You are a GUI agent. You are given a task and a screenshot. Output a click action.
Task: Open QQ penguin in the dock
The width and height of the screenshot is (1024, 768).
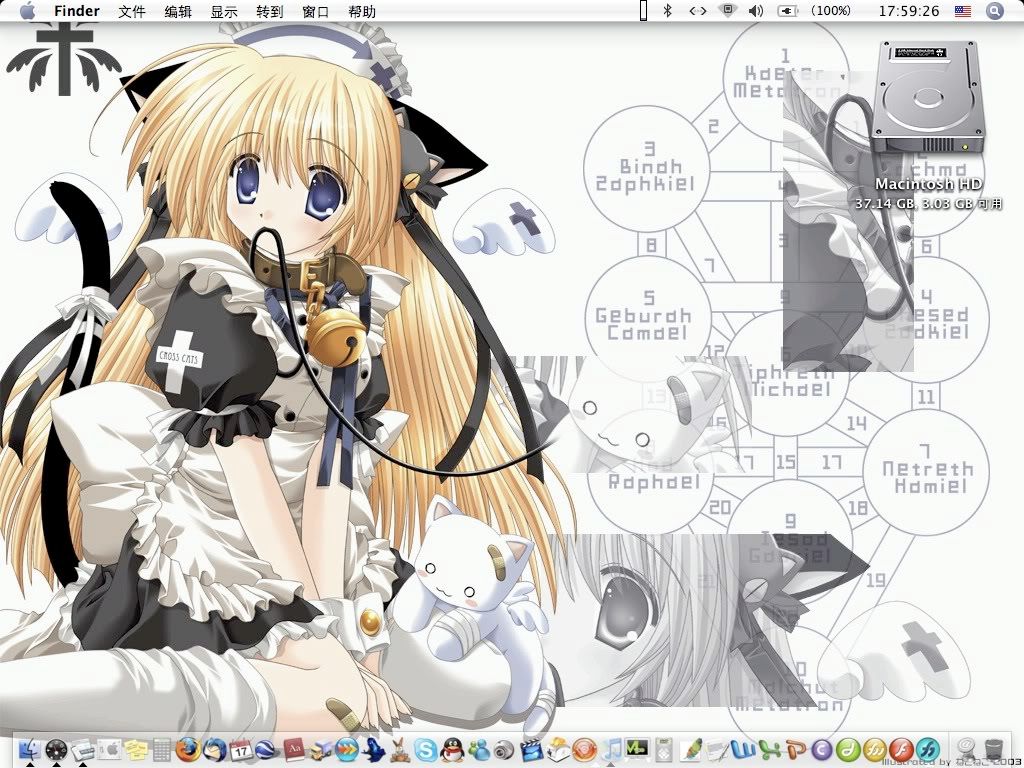[x=452, y=749]
